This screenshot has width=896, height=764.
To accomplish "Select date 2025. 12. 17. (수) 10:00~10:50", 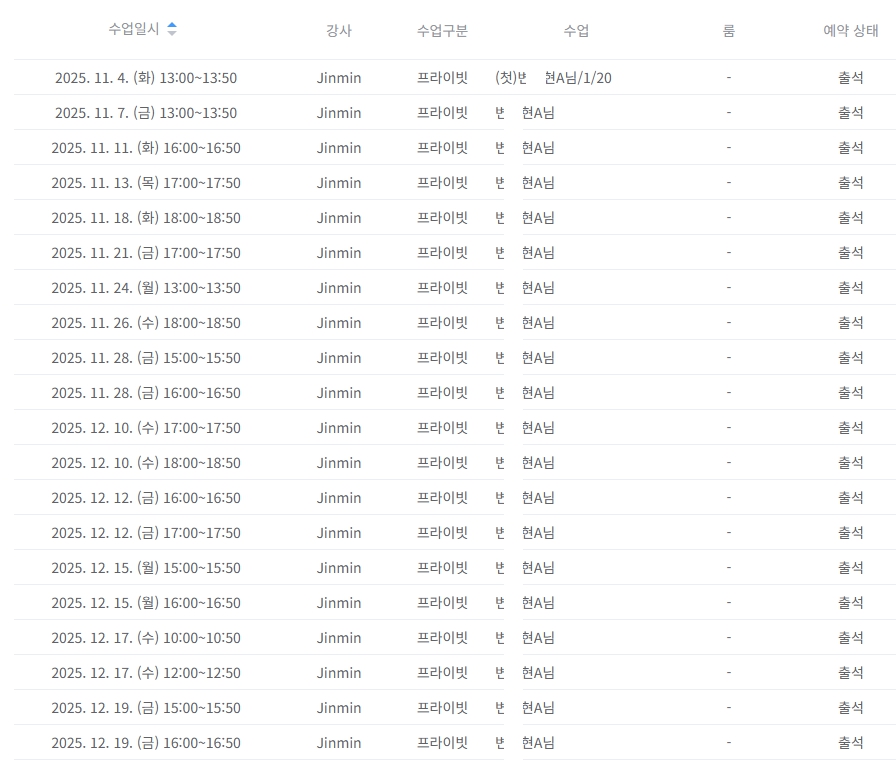I will pyautogui.click(x=146, y=638).
